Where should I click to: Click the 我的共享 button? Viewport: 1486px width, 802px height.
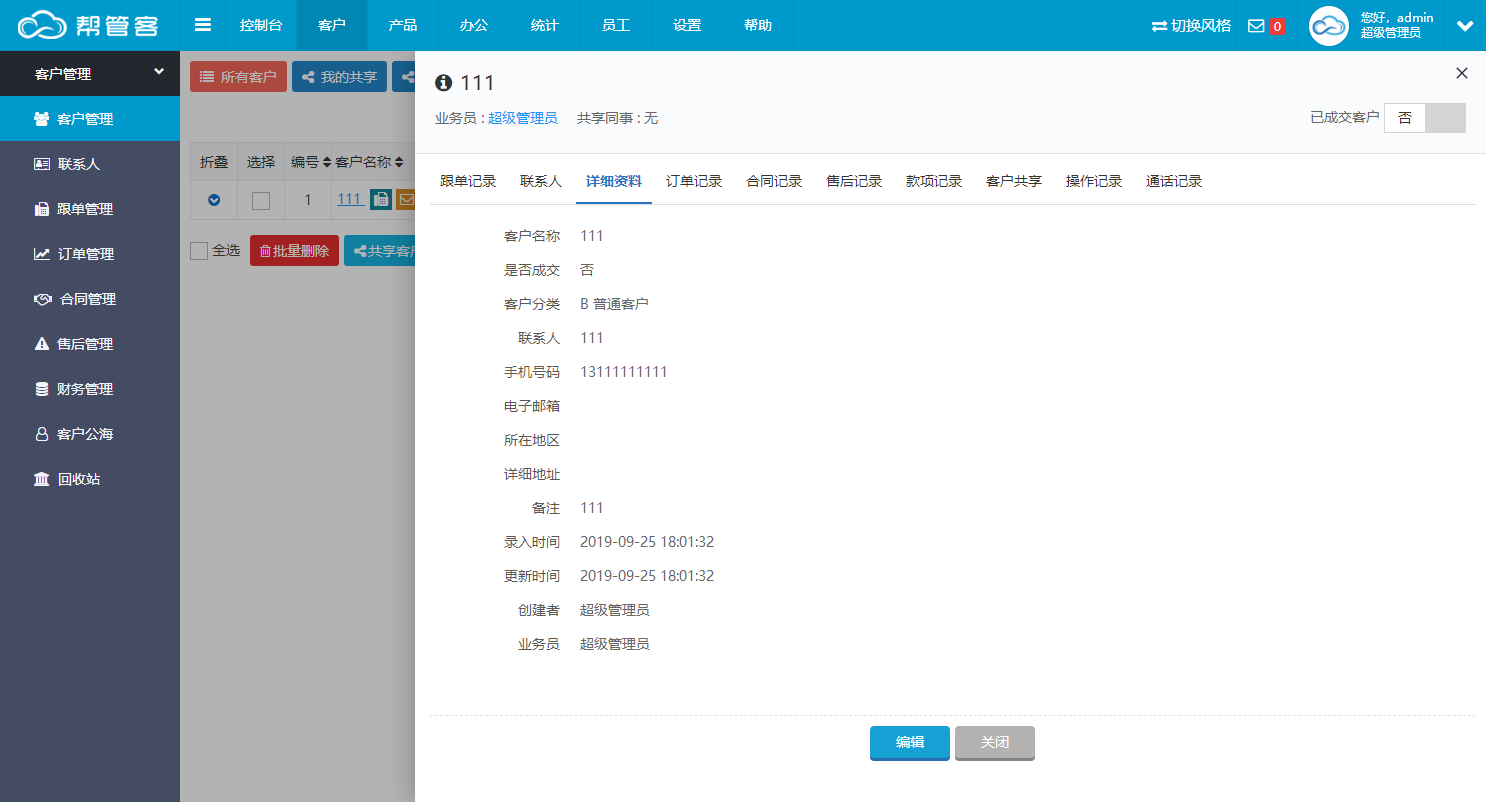click(x=339, y=77)
